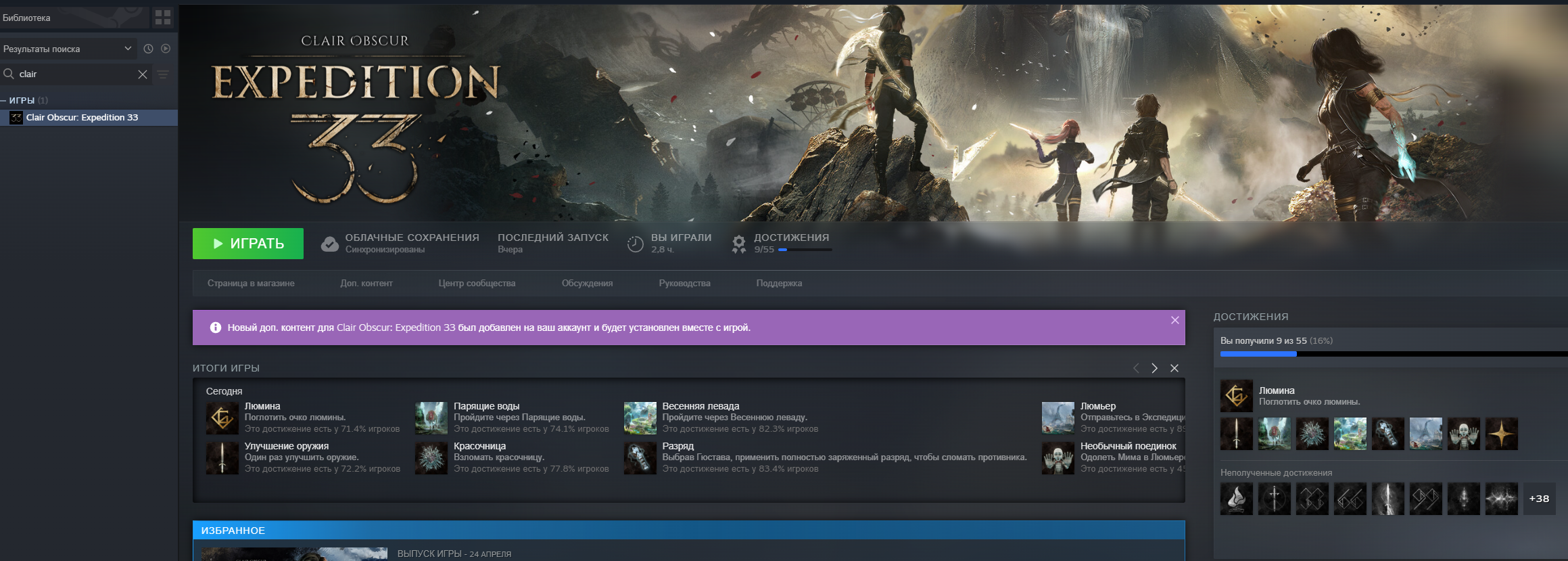Click the mime with raised hands icon in panel
The height and width of the screenshot is (561, 1568).
coord(1464,434)
